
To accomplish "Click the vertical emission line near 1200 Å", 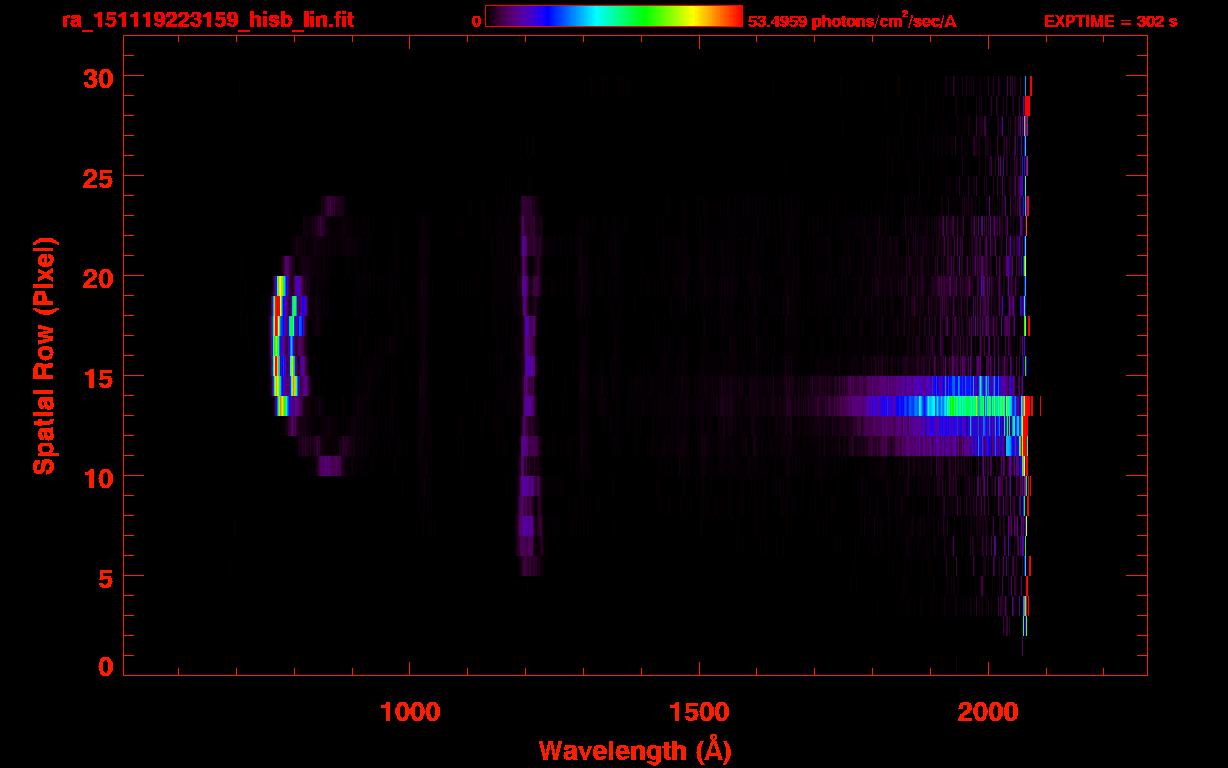I will [x=530, y=386].
